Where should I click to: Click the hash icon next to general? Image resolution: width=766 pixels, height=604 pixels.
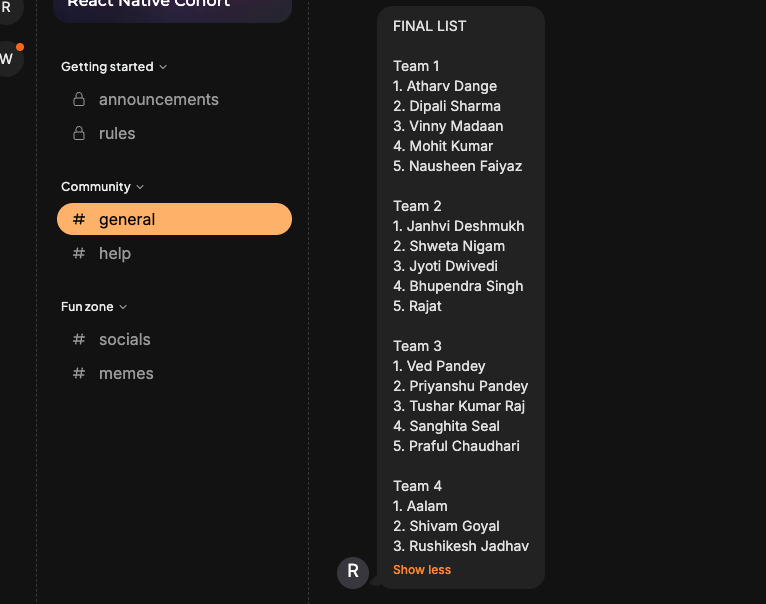[x=79, y=220]
